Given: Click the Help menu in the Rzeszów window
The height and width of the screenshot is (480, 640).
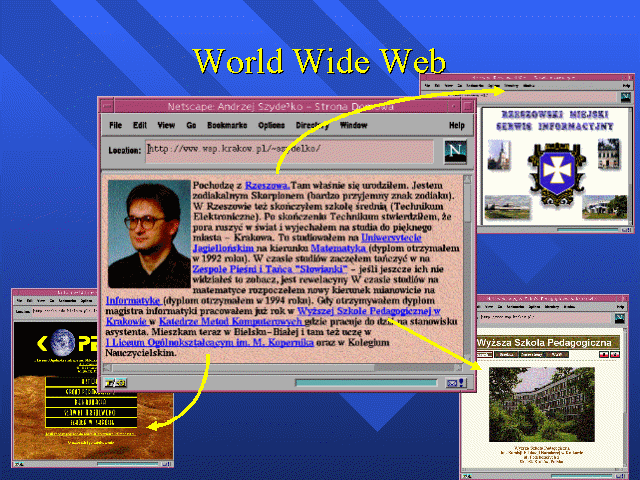Looking at the screenshot, I should pos(626,86).
